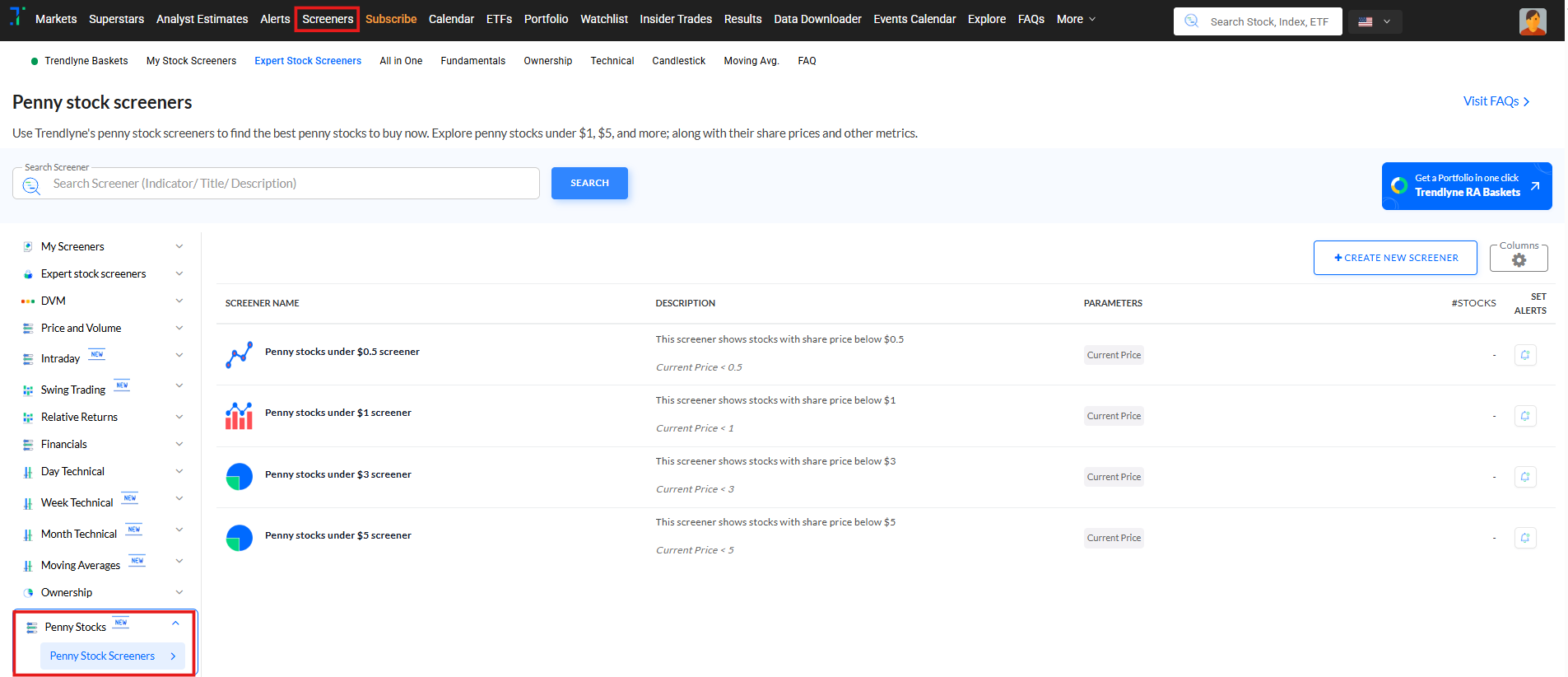Screen dimensions: 1568x677
Task: Click the Trendlyne logo icon
Action: (17, 16)
